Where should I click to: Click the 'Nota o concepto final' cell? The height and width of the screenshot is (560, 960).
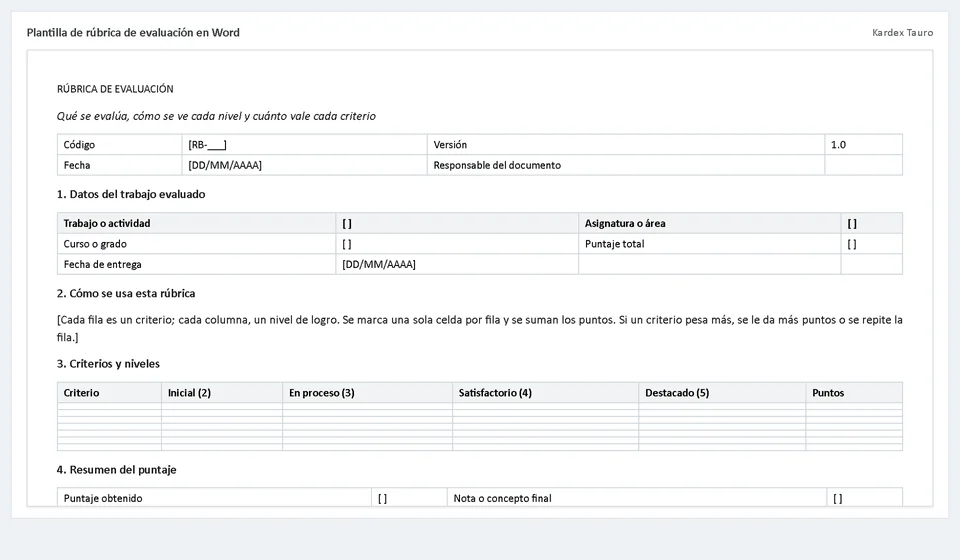point(637,498)
